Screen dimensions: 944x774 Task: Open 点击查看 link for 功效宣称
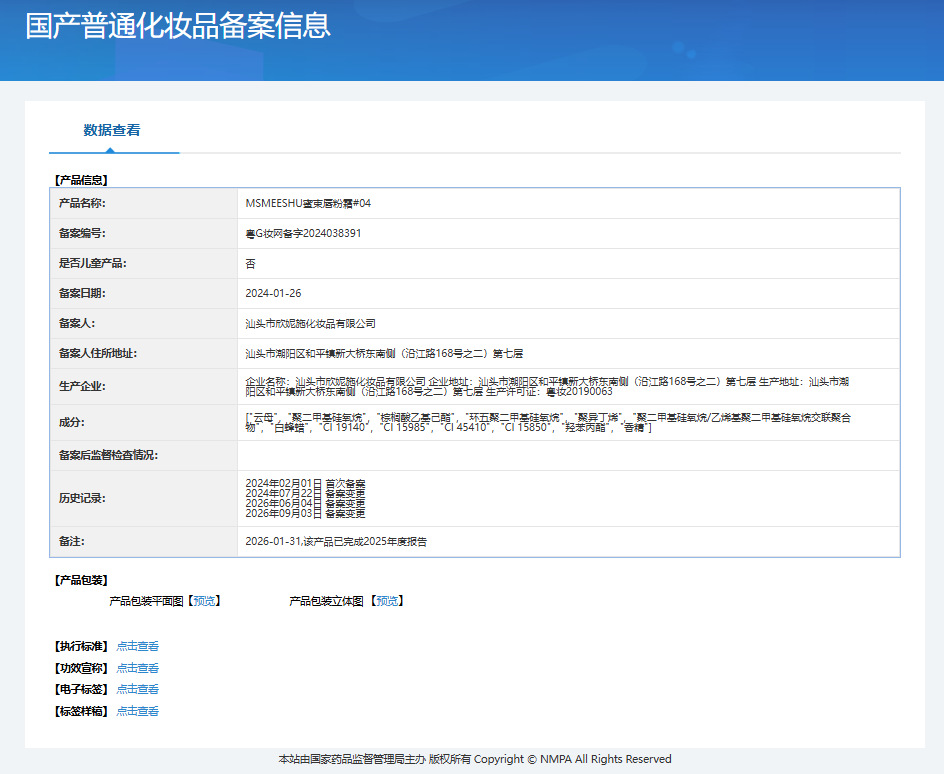click(x=138, y=668)
